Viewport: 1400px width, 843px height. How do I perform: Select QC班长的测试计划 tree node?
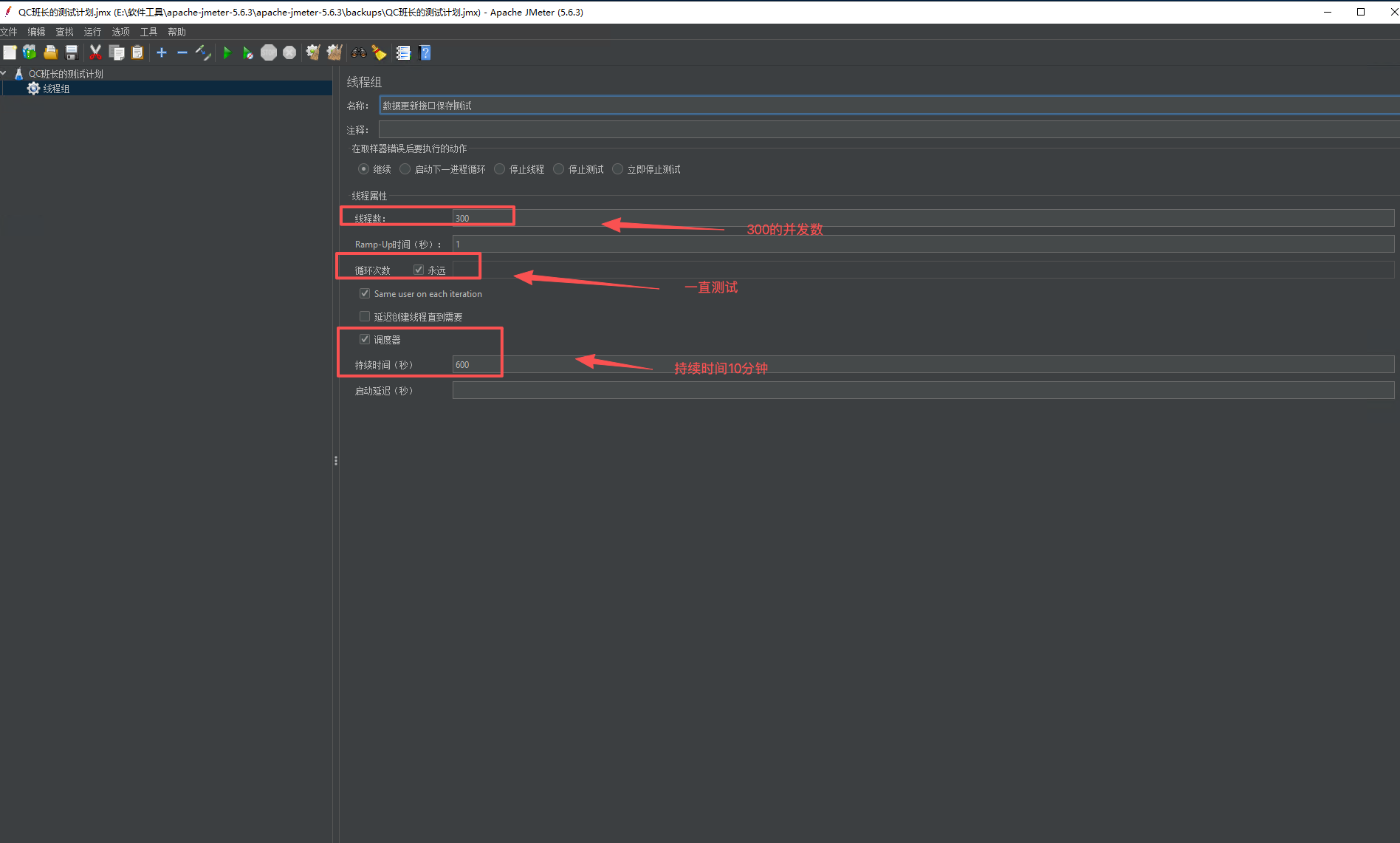click(x=66, y=74)
